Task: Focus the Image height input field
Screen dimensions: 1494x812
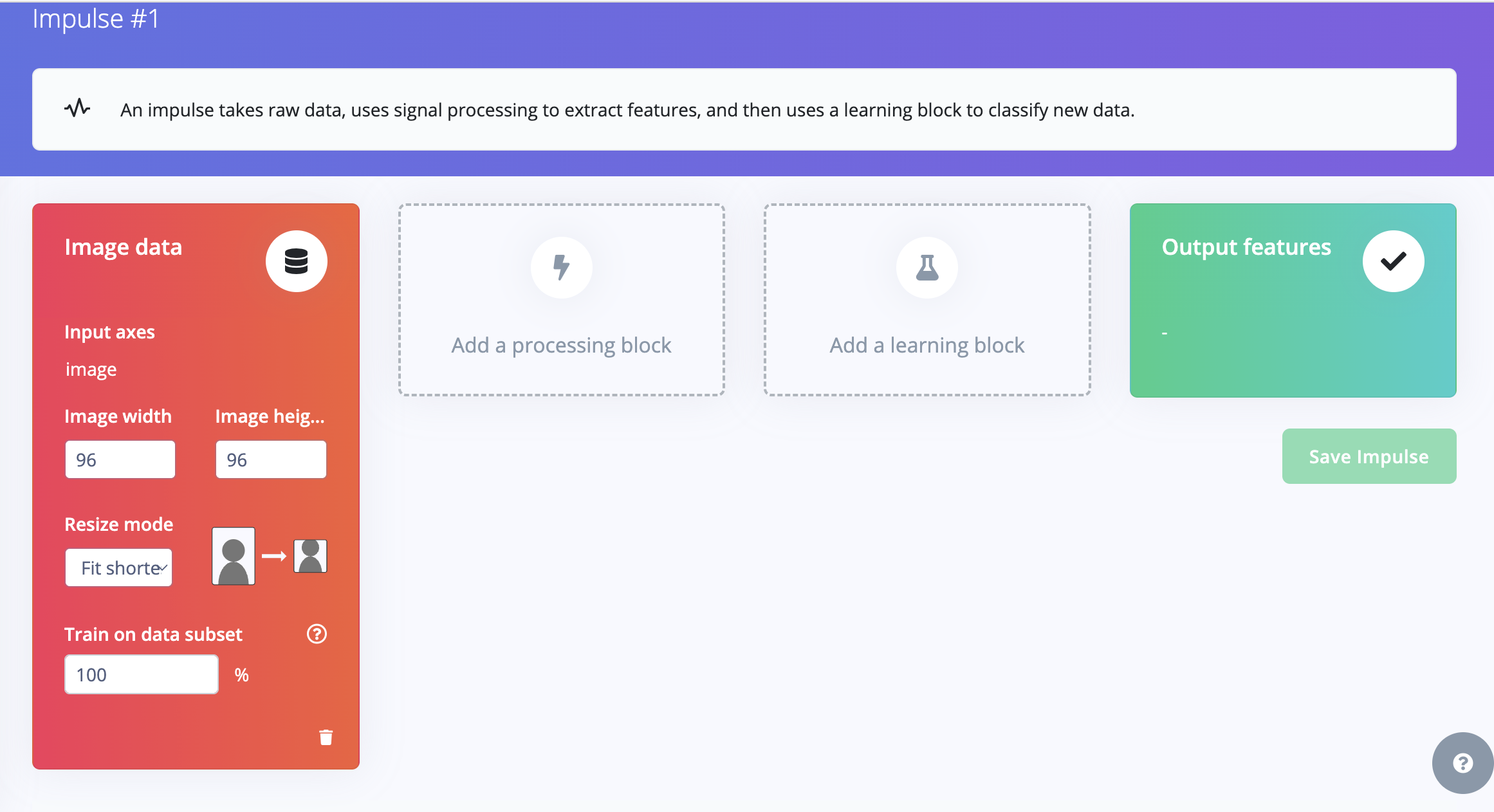Action: pos(271,459)
